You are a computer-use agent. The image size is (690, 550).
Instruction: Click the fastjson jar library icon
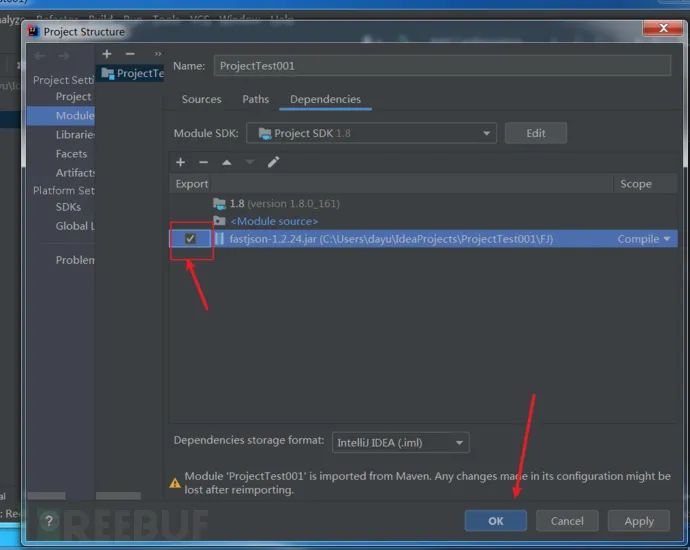coord(219,239)
